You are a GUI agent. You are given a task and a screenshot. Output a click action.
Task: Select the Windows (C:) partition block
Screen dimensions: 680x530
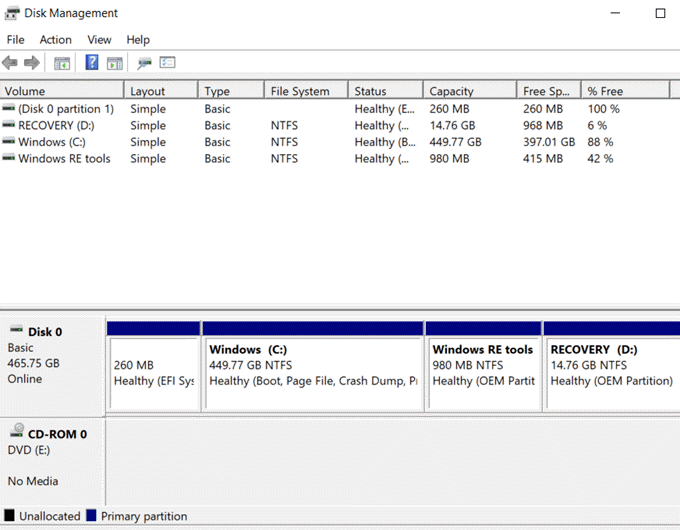(x=313, y=366)
